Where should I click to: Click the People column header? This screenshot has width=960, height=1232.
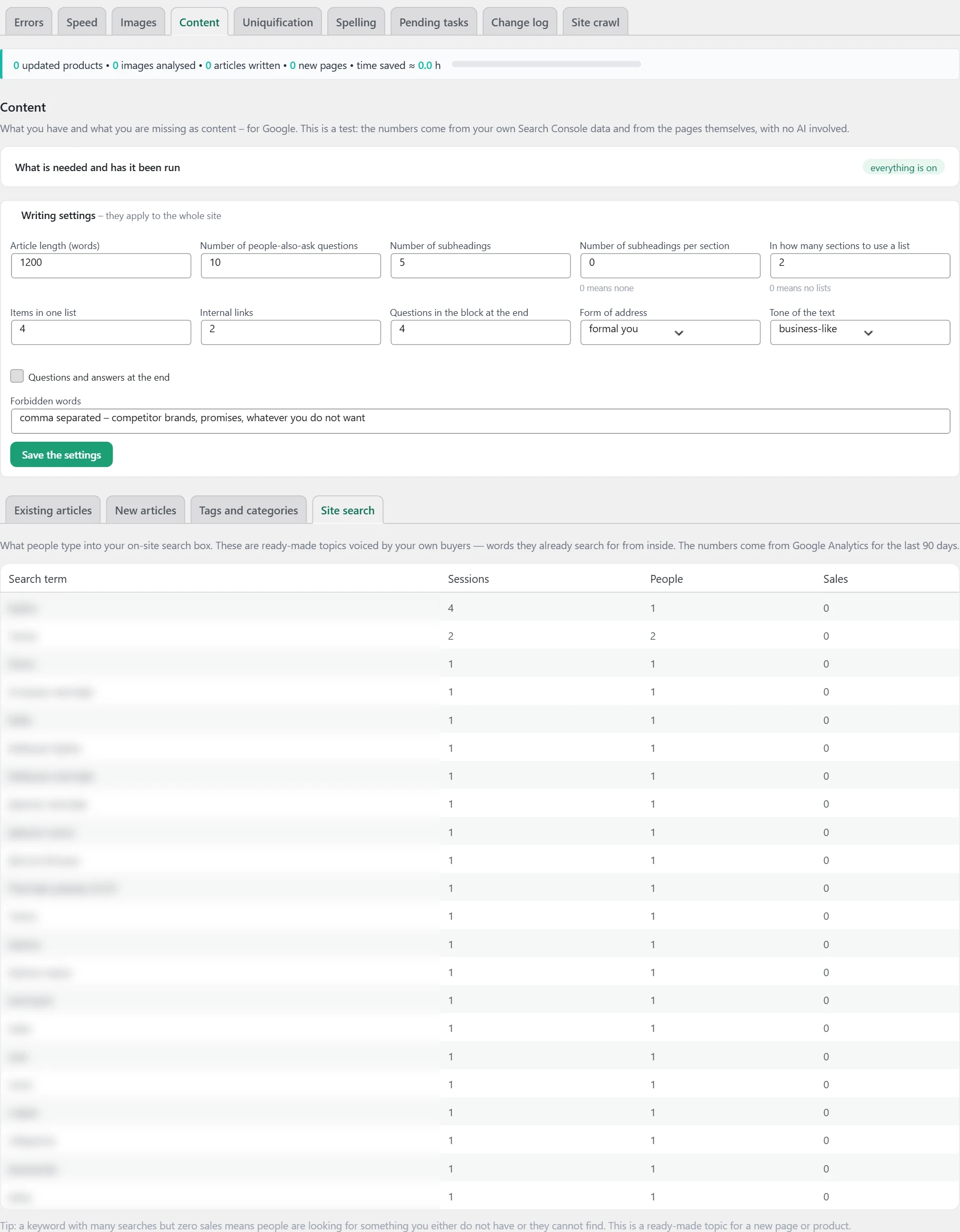click(666, 579)
